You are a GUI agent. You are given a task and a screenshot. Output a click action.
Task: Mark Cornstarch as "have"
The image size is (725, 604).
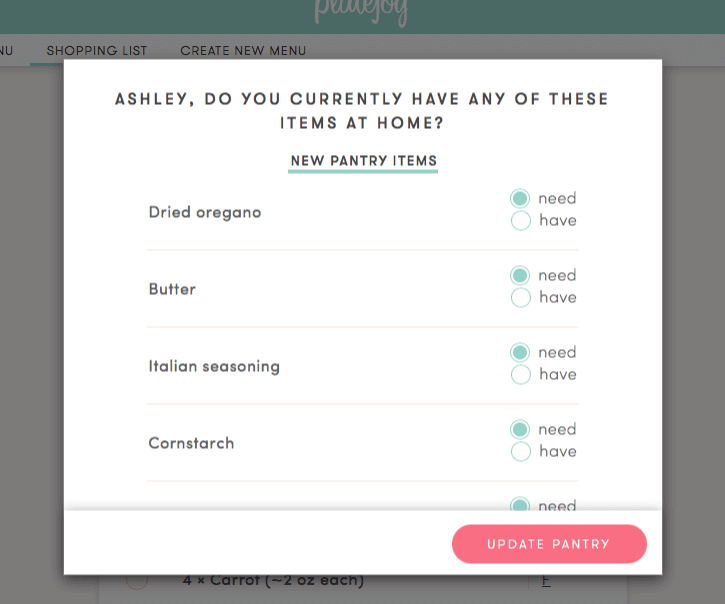tap(521, 451)
